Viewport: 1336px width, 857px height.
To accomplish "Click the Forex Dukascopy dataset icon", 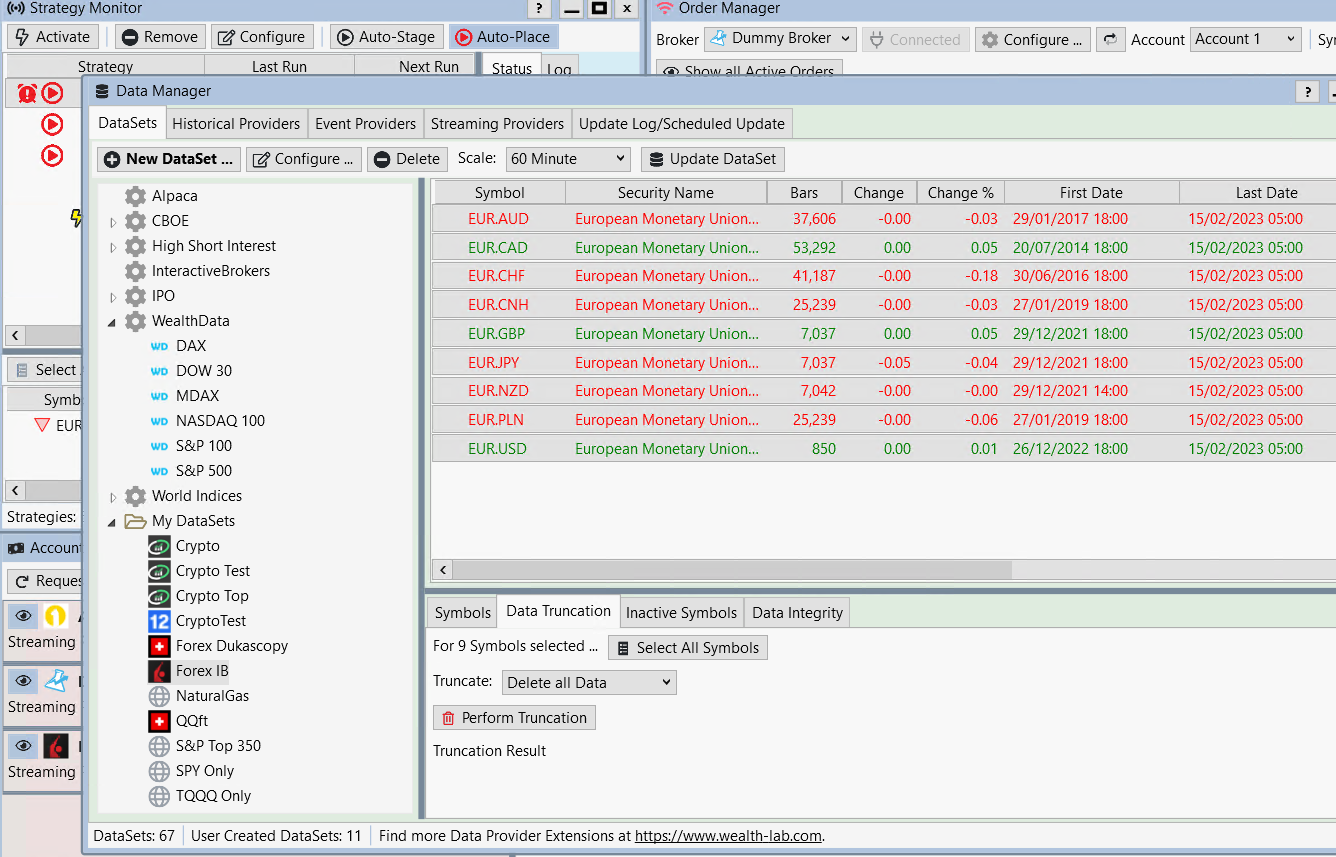I will tap(159, 646).
